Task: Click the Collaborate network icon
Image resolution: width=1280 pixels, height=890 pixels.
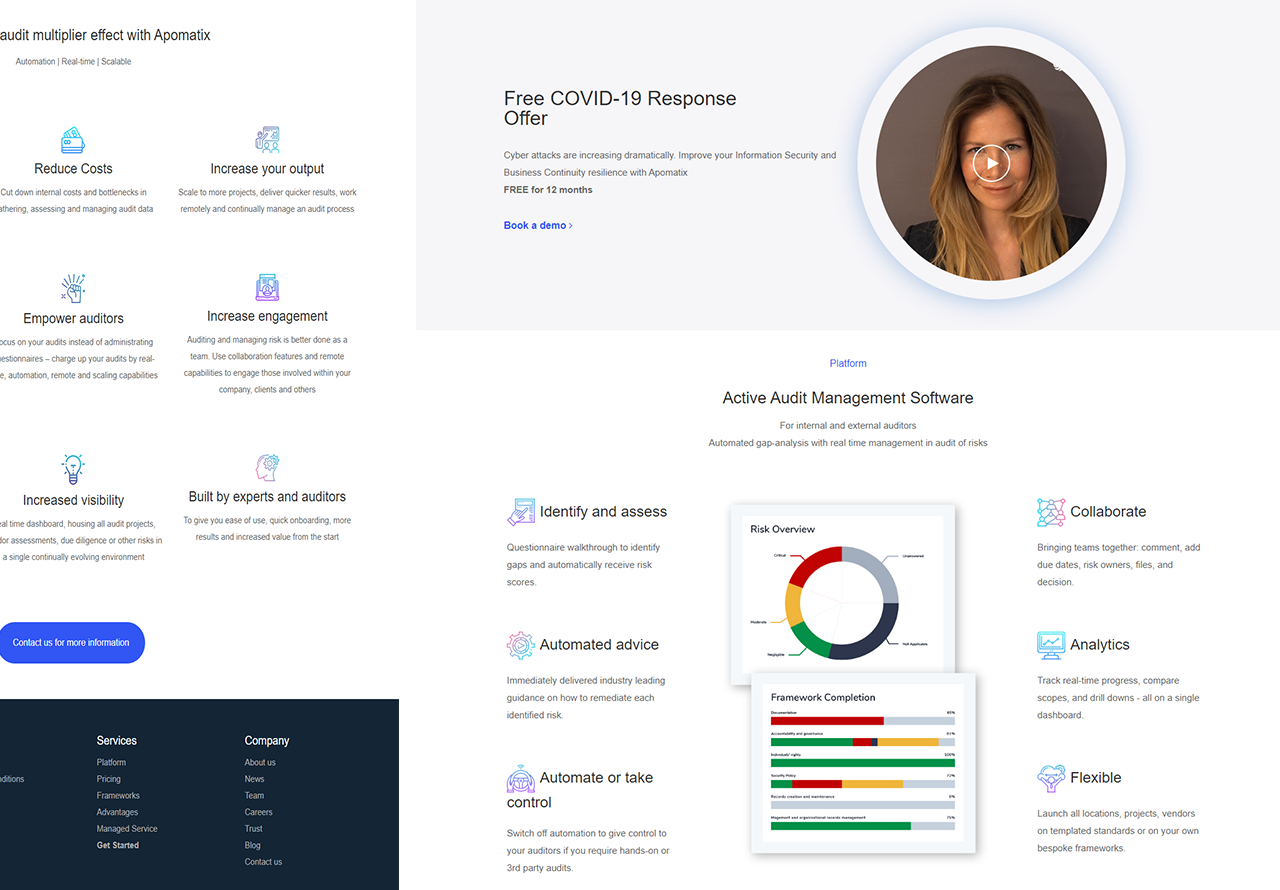Action: click(1051, 512)
